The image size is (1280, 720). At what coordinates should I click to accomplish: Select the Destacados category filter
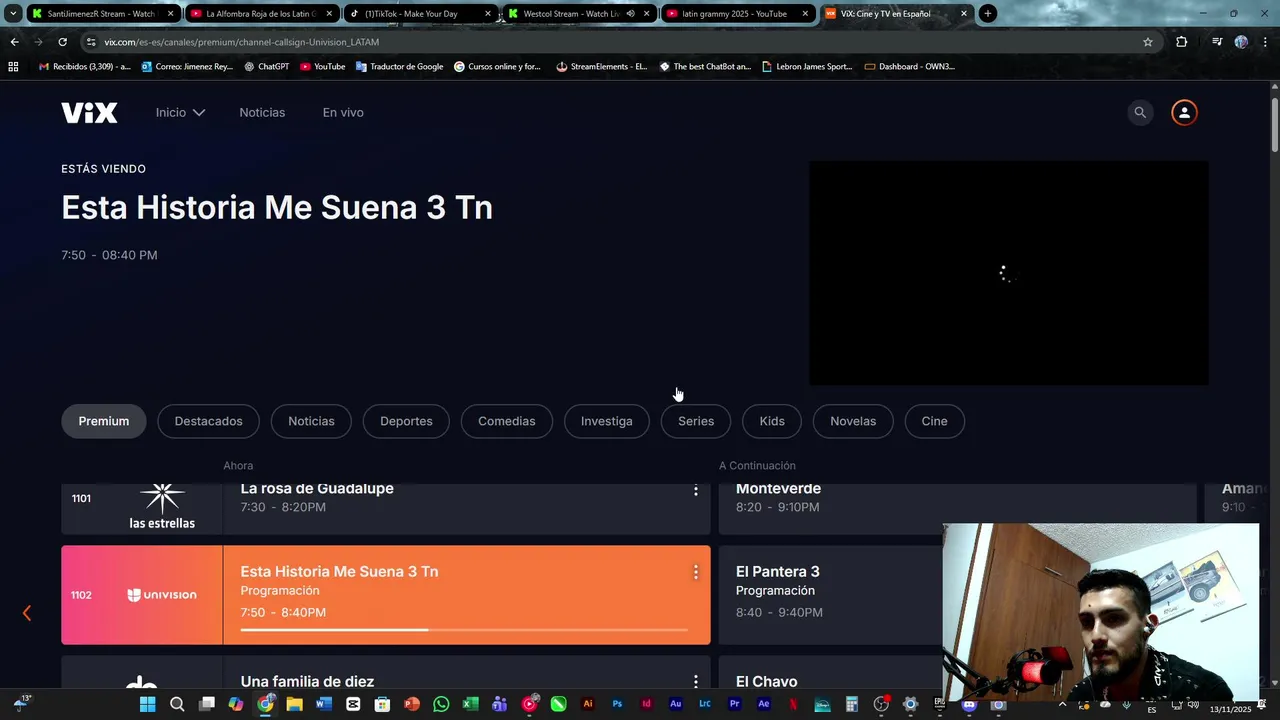(x=209, y=421)
